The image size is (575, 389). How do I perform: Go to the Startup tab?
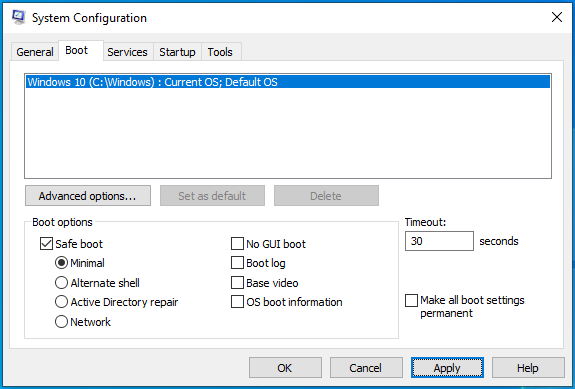[x=177, y=52]
